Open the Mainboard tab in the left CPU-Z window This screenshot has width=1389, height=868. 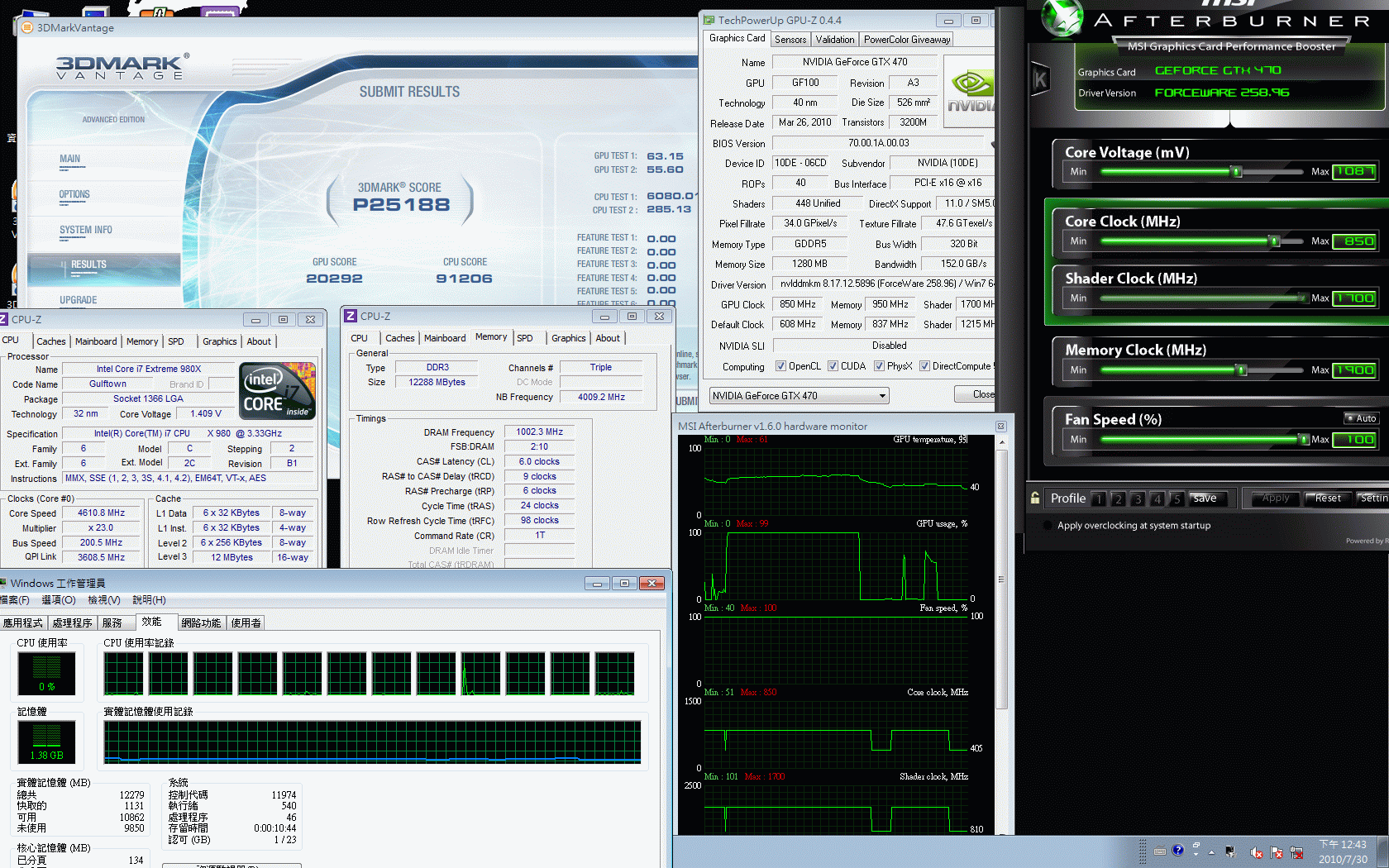tap(96, 341)
